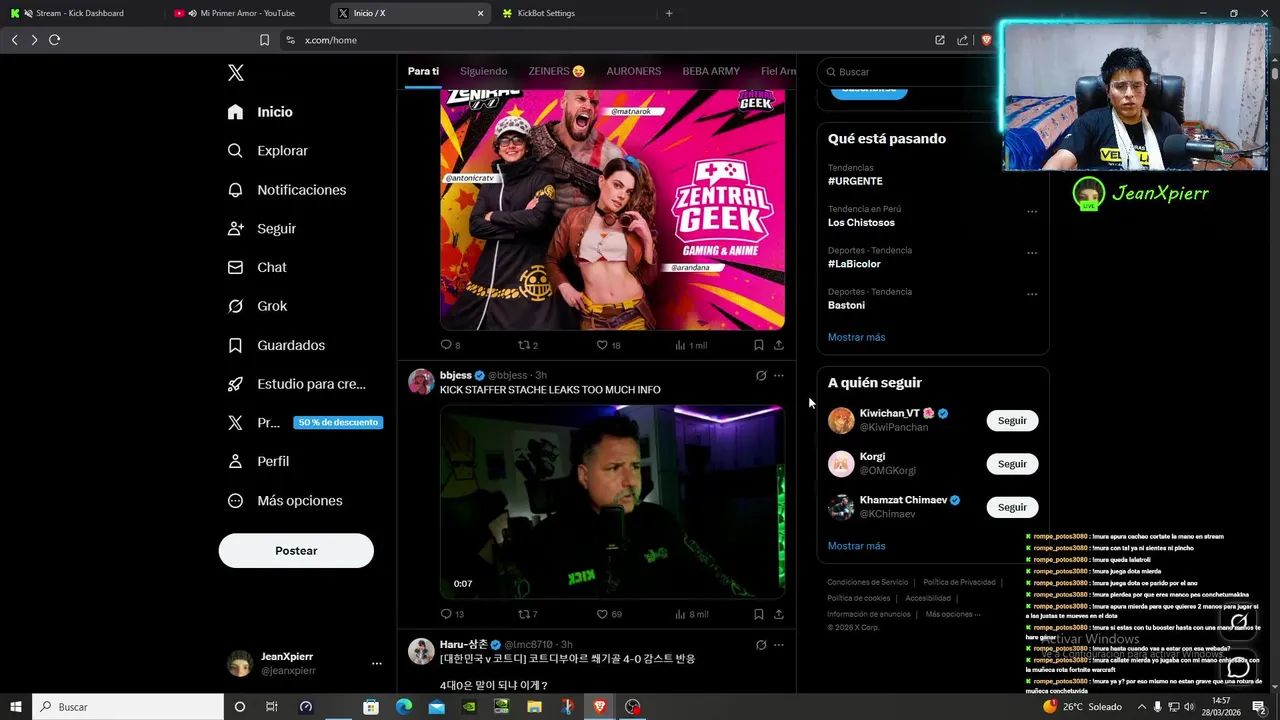
Task: Follow Kiwichan_VT
Action: [x=1012, y=421]
